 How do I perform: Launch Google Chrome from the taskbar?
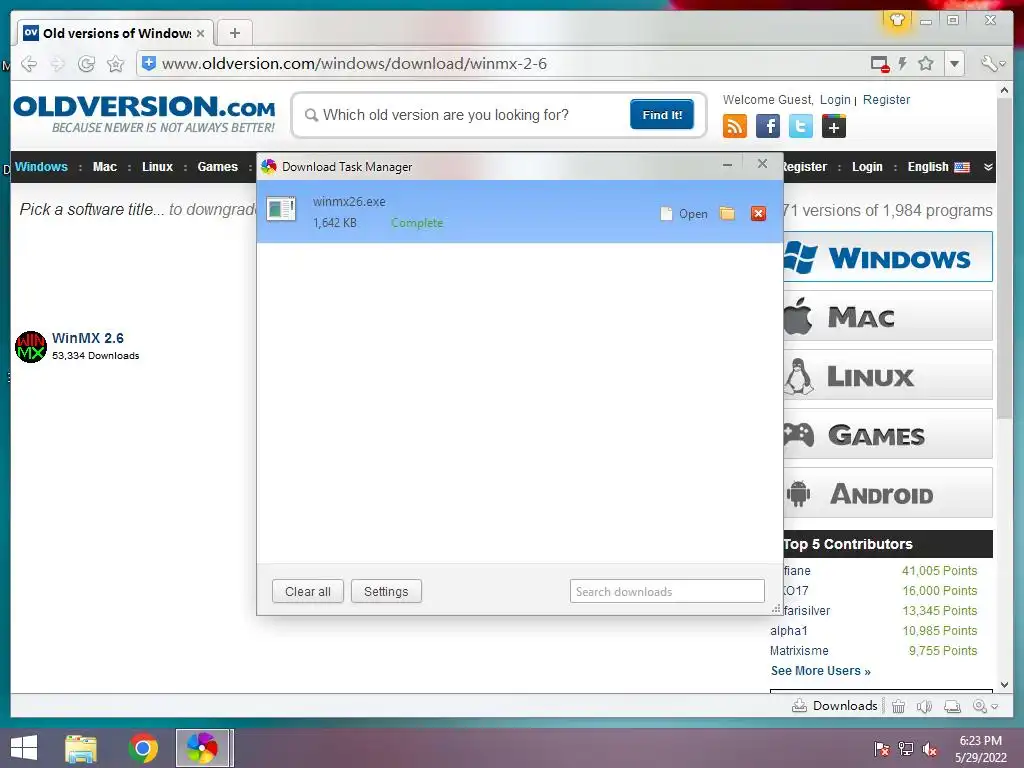[143, 748]
